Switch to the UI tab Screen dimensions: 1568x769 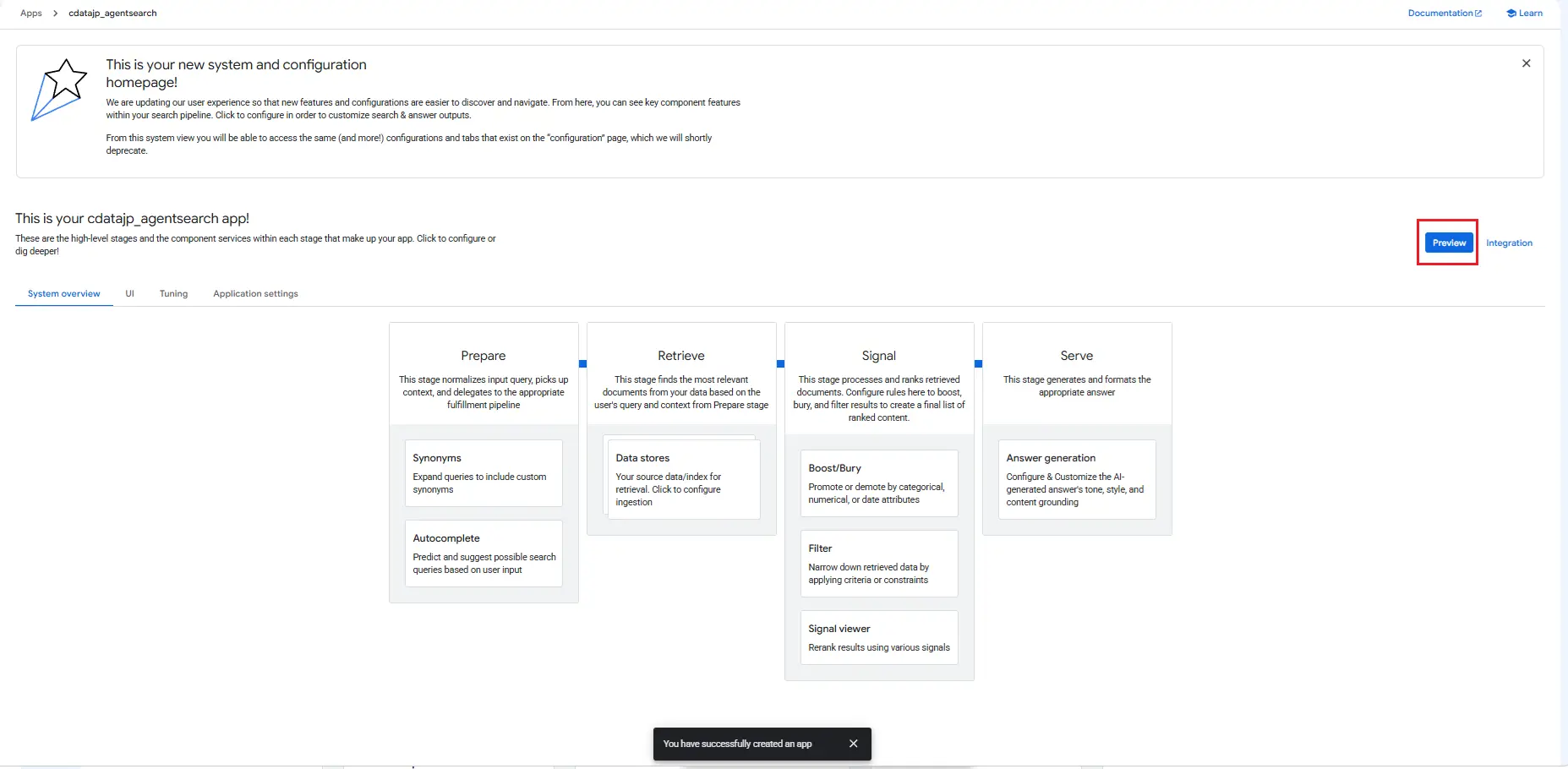[x=130, y=294]
